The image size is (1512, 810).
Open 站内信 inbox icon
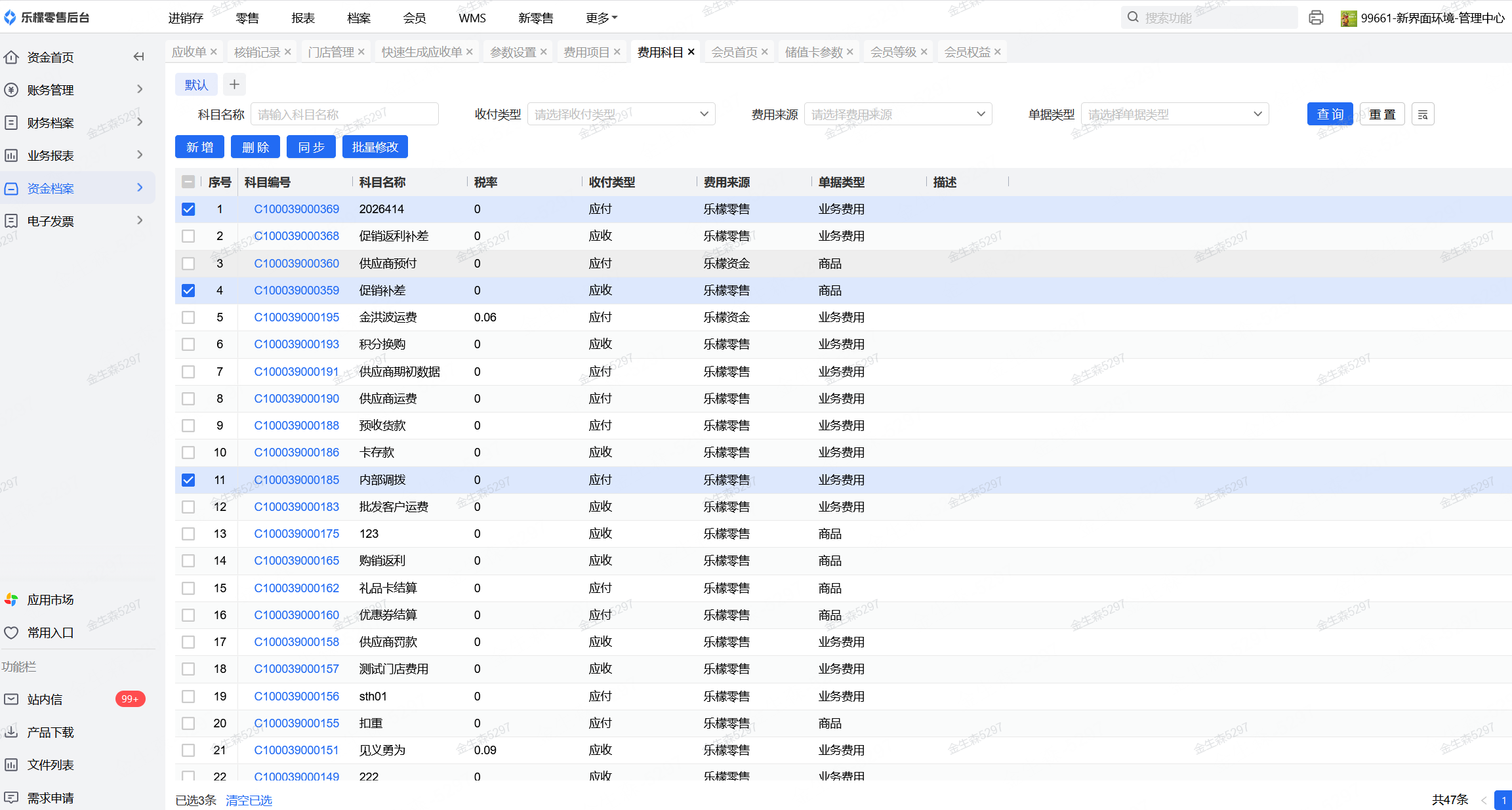click(x=11, y=699)
